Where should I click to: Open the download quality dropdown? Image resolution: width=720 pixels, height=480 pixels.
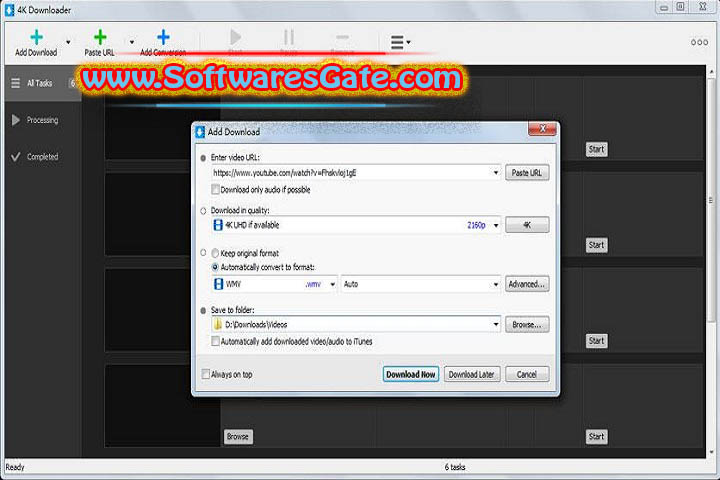tap(496, 225)
